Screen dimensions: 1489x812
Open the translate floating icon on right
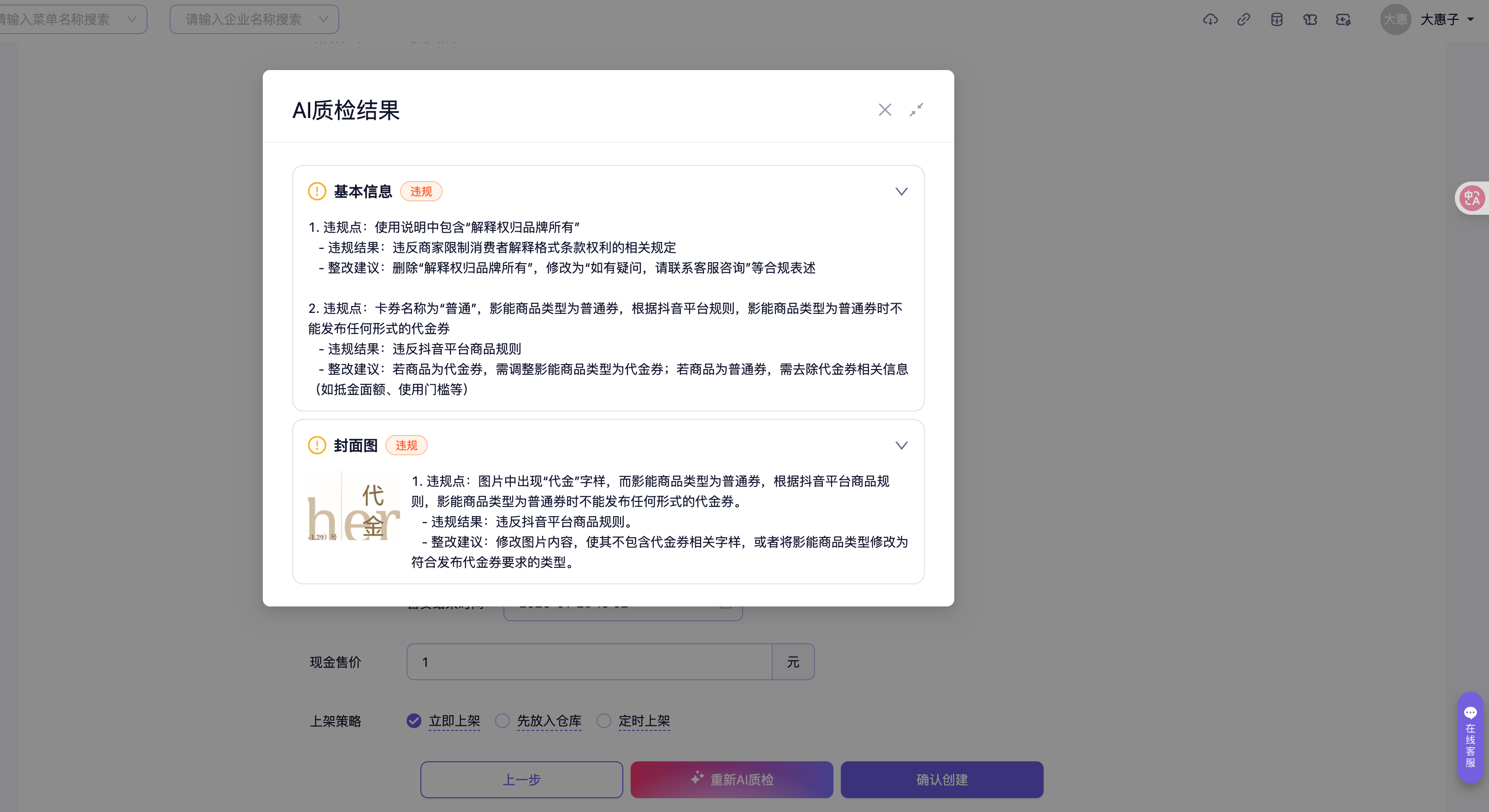point(1471,198)
